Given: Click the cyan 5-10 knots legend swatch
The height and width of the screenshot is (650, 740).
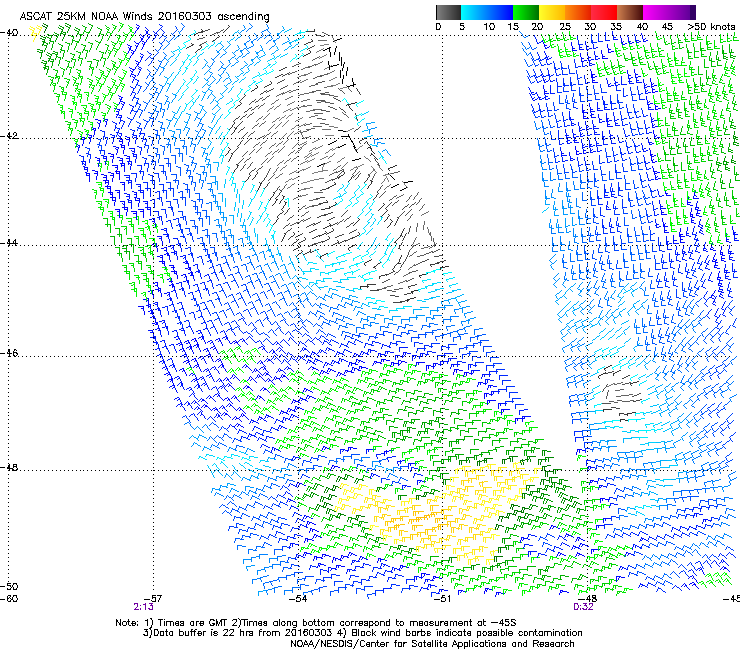Looking at the screenshot, I should [x=474, y=12].
